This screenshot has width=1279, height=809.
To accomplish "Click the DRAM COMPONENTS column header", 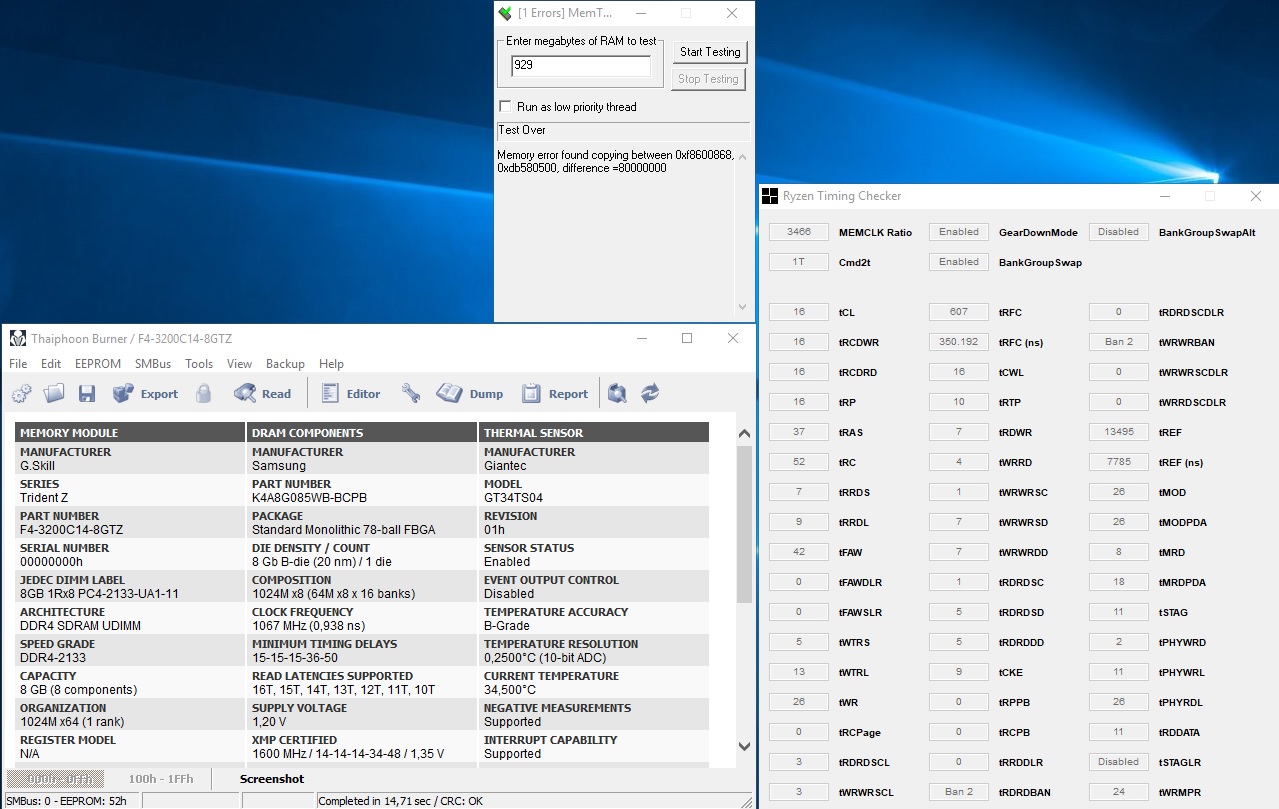I will tap(362, 433).
